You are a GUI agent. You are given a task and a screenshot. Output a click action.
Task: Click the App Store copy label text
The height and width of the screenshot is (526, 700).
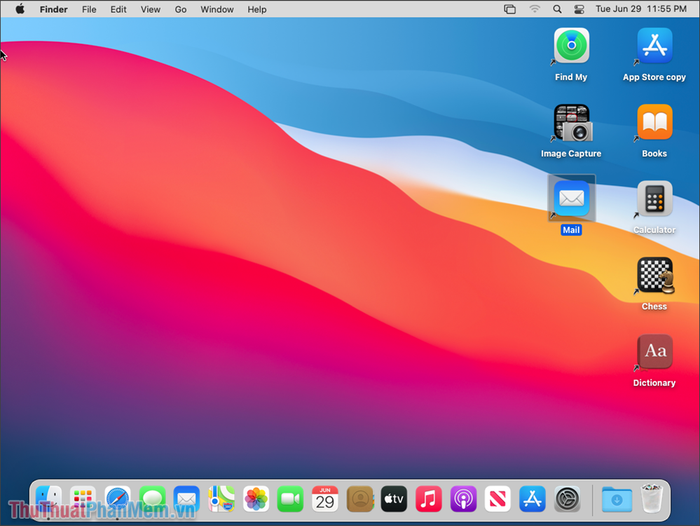point(654,77)
